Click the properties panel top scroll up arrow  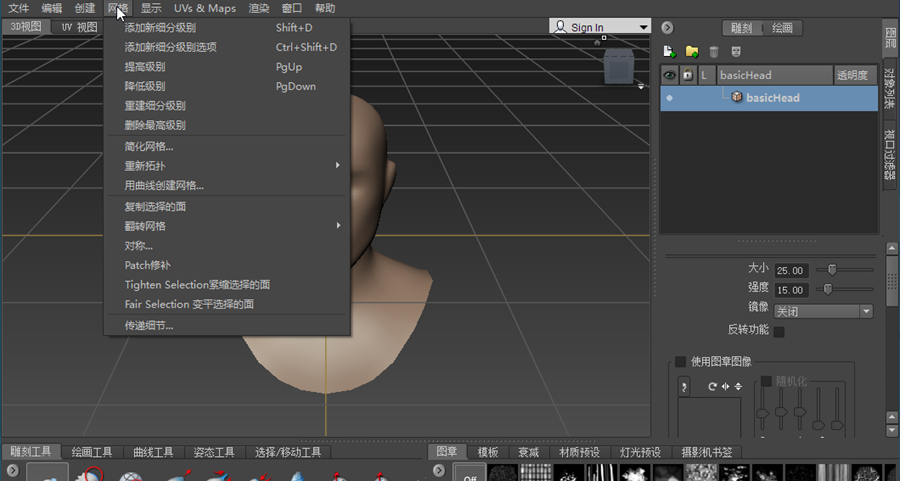click(x=891, y=248)
